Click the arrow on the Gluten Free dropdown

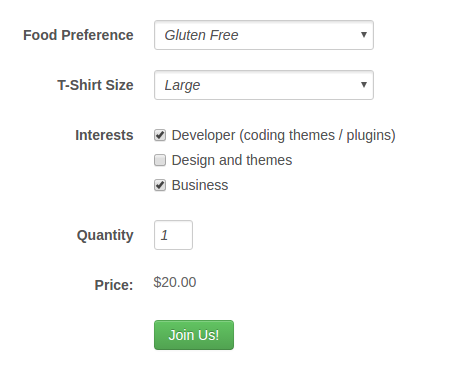364,35
